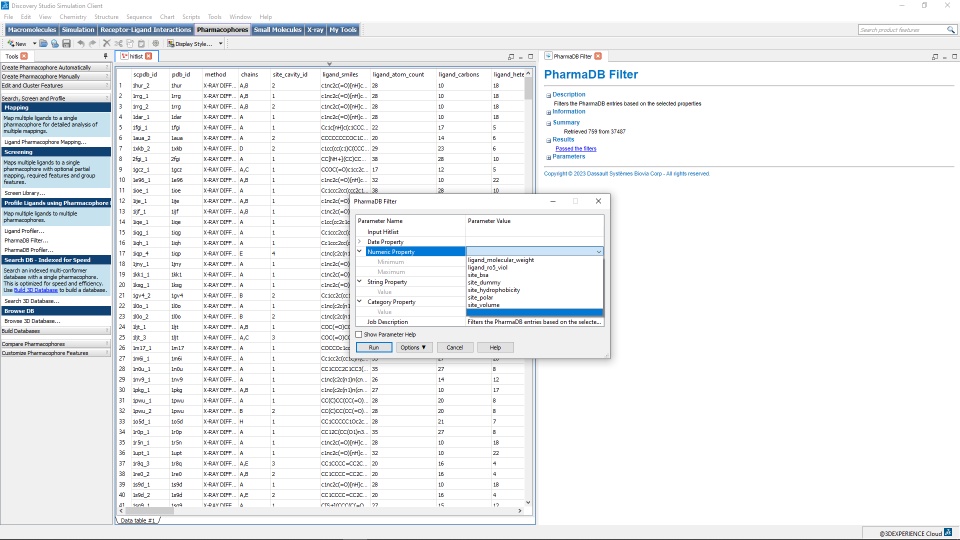The width and height of the screenshot is (960, 540).
Task: Select the Small Molecules tab
Action: tap(277, 29)
